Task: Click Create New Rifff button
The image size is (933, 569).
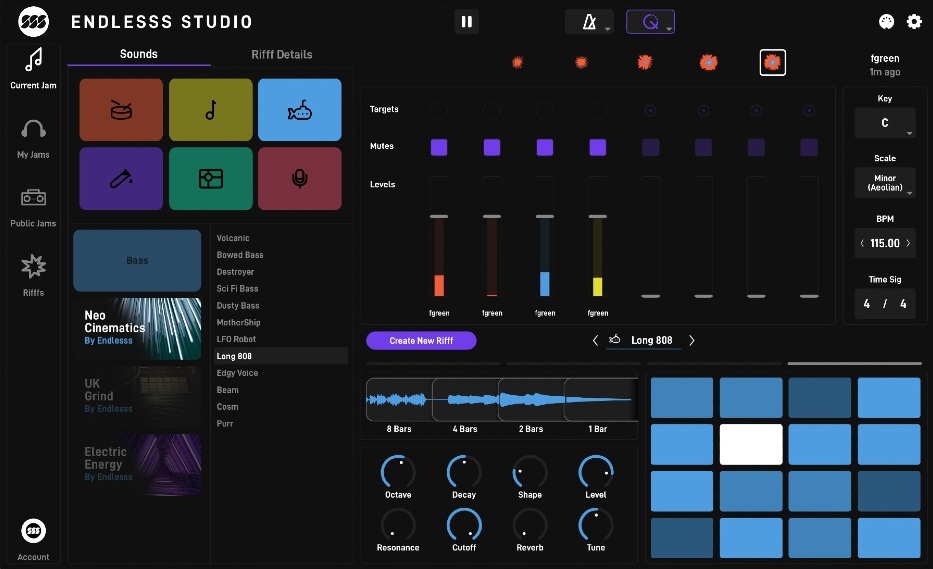Action: (421, 340)
